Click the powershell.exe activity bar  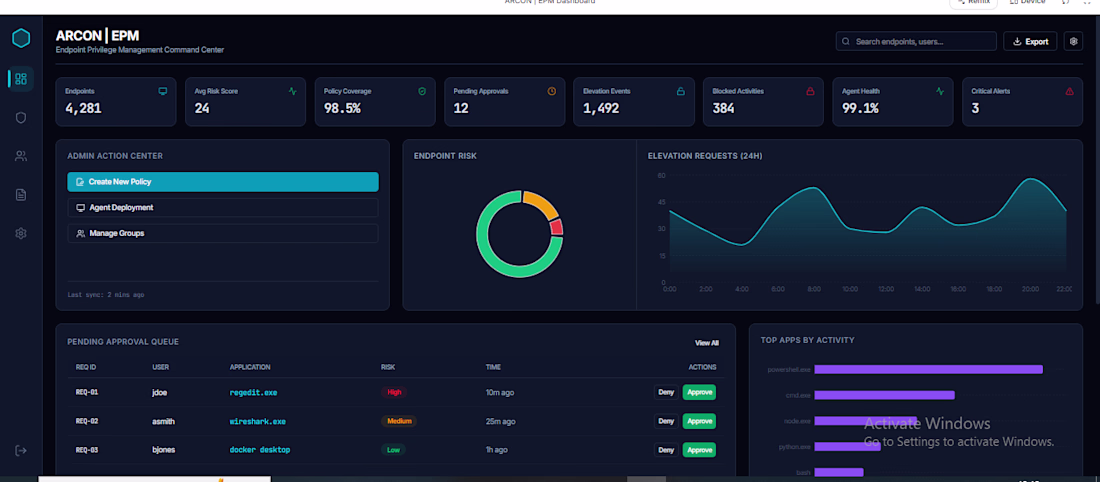tap(928, 369)
